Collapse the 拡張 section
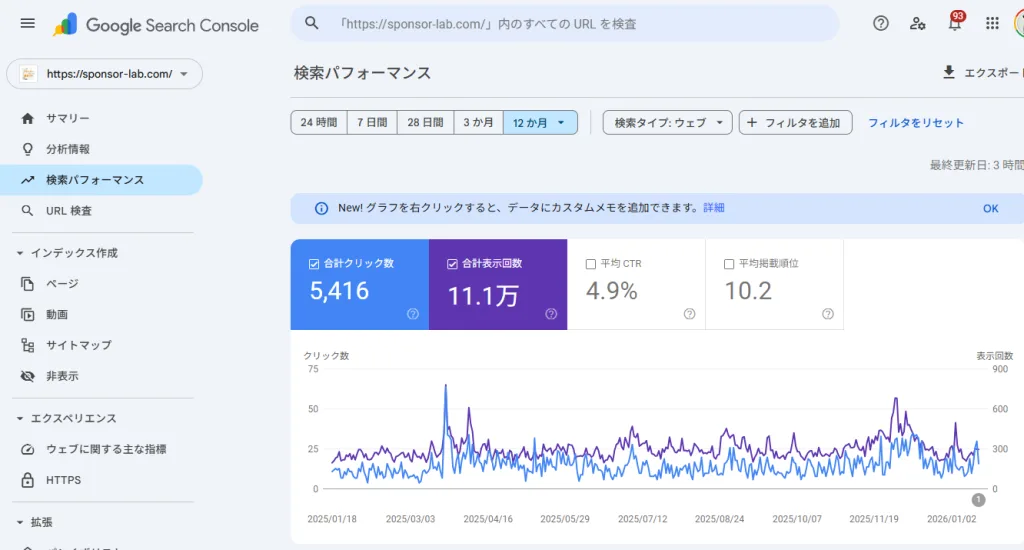 (20, 522)
